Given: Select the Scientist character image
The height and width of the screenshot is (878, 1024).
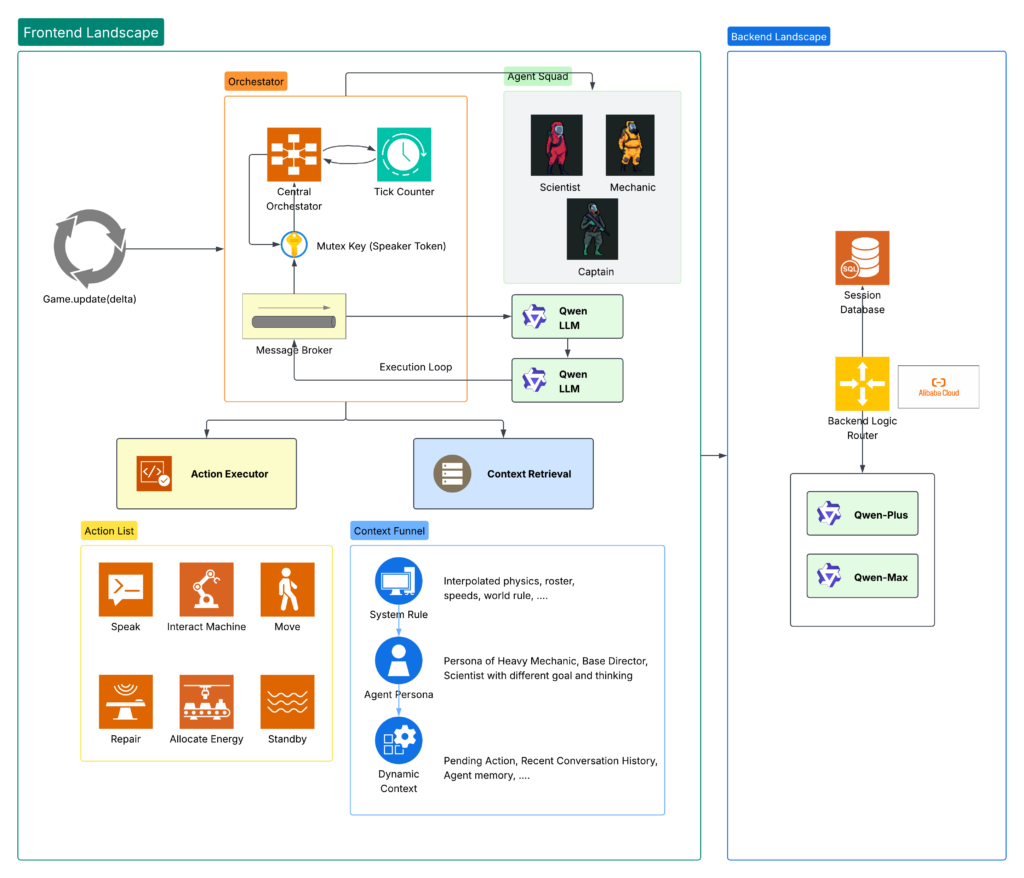Looking at the screenshot, I should [x=556, y=145].
